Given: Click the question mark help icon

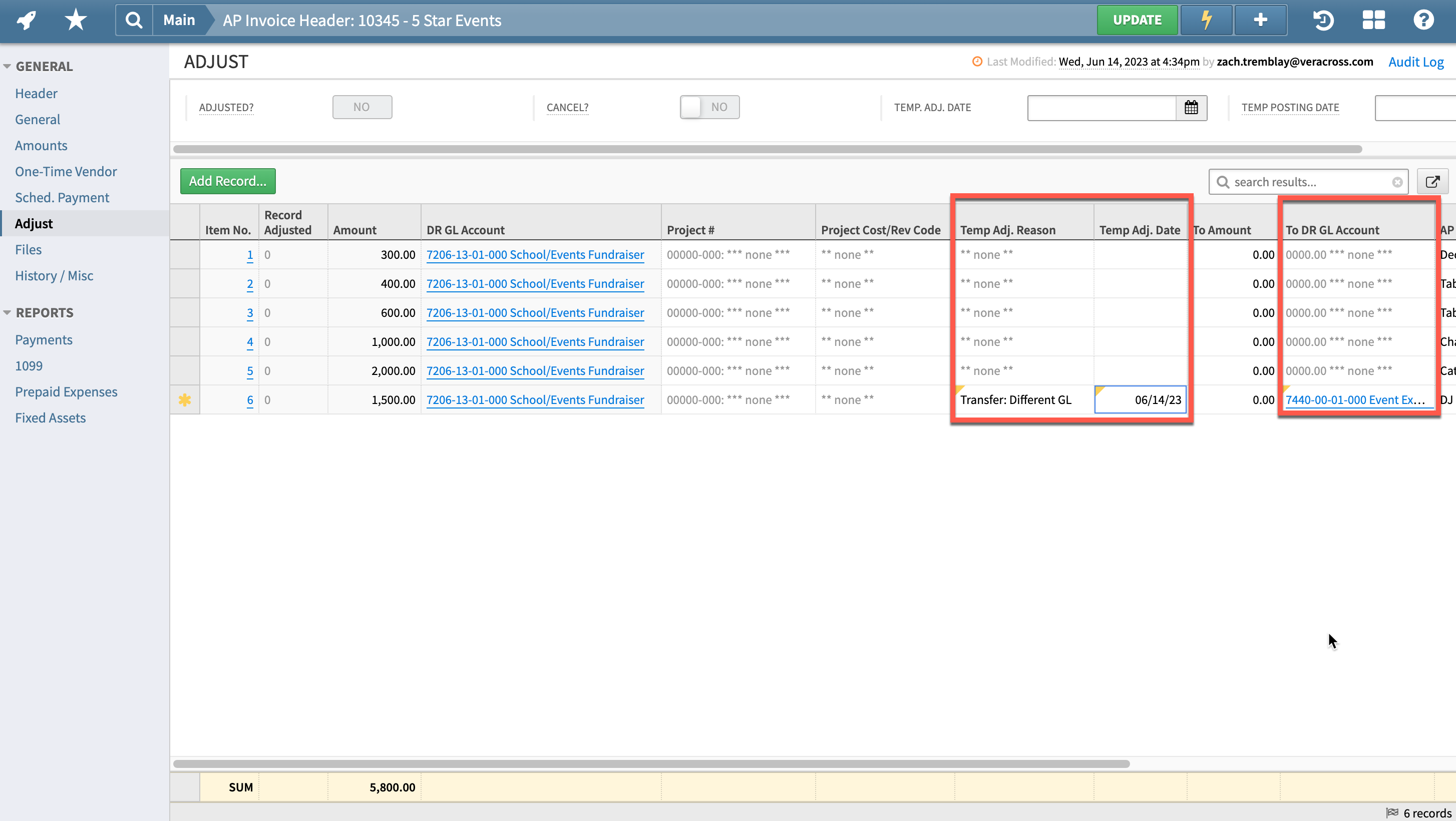Looking at the screenshot, I should coord(1423,21).
